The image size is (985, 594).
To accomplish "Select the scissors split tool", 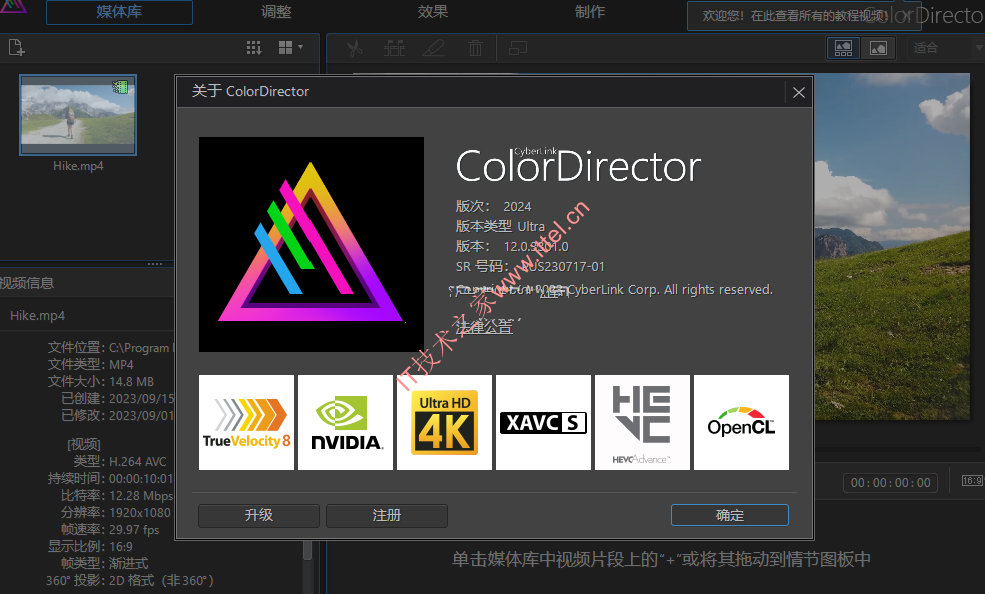I will [x=355, y=48].
